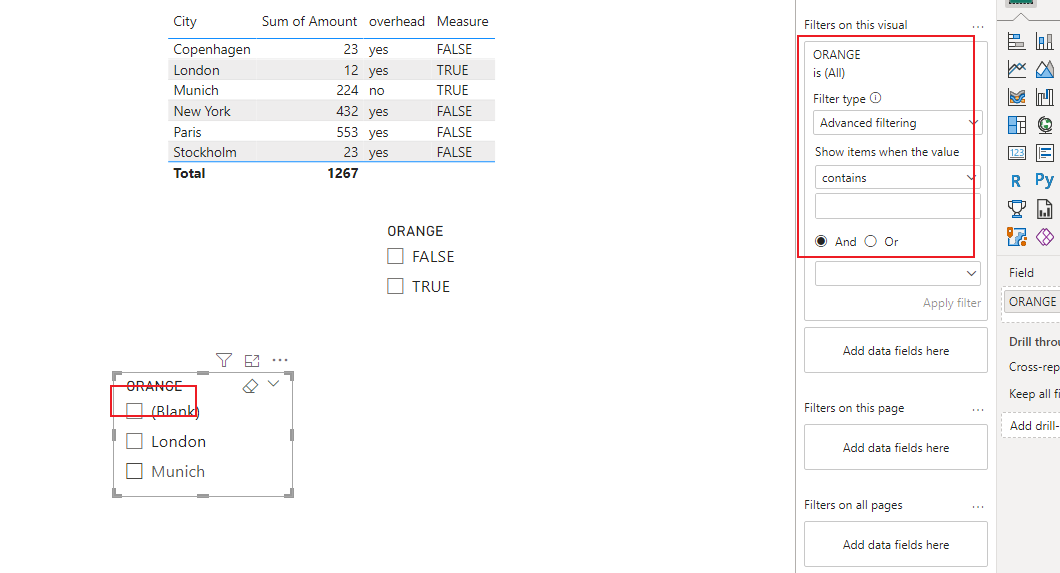Add an R script visual
The width and height of the screenshot is (1060, 573).
tap(1016, 180)
